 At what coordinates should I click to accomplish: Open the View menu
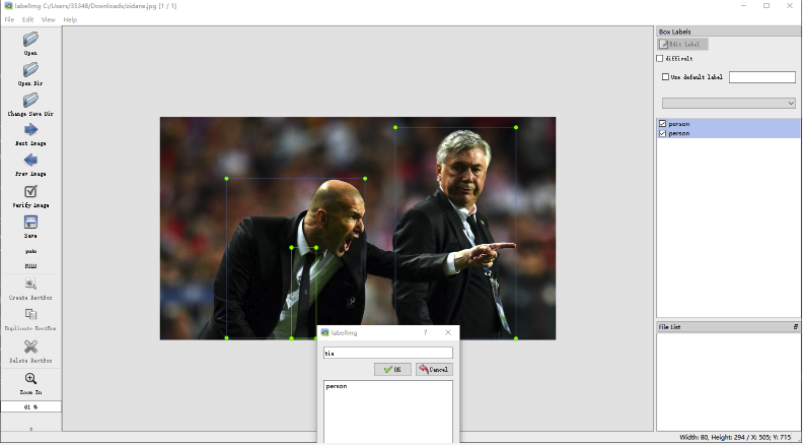tap(48, 19)
